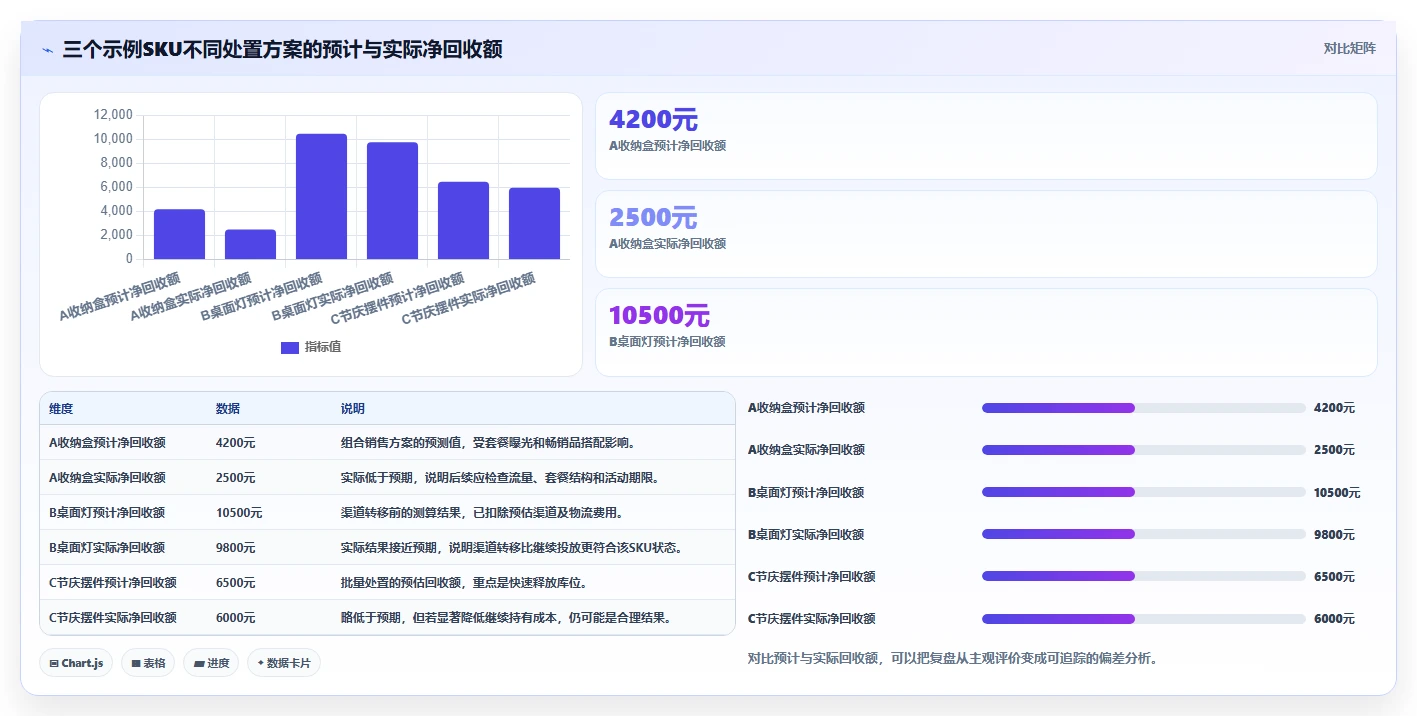The image size is (1417, 716).
Task: Click the 4200元 data card value
Action: point(653,120)
